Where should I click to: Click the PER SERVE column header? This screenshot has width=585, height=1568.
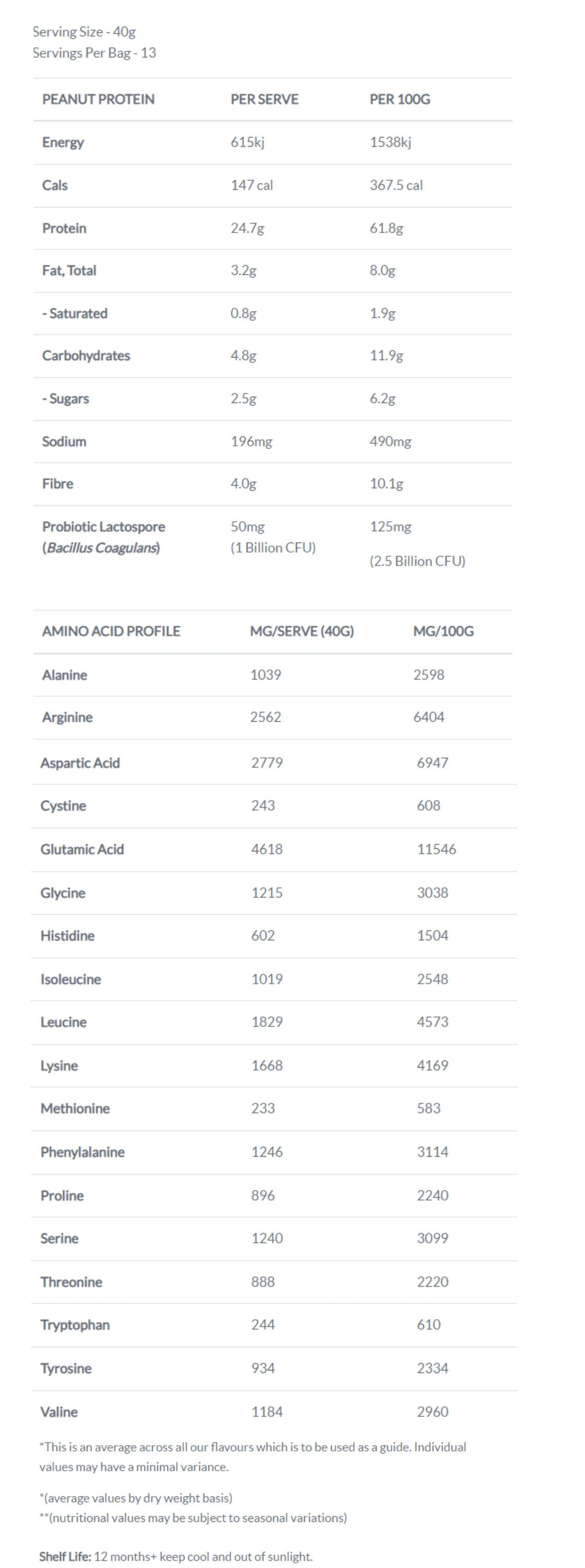[x=264, y=99]
